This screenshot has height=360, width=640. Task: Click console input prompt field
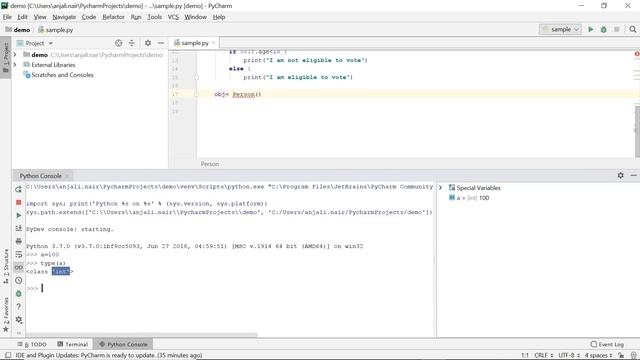point(230,289)
